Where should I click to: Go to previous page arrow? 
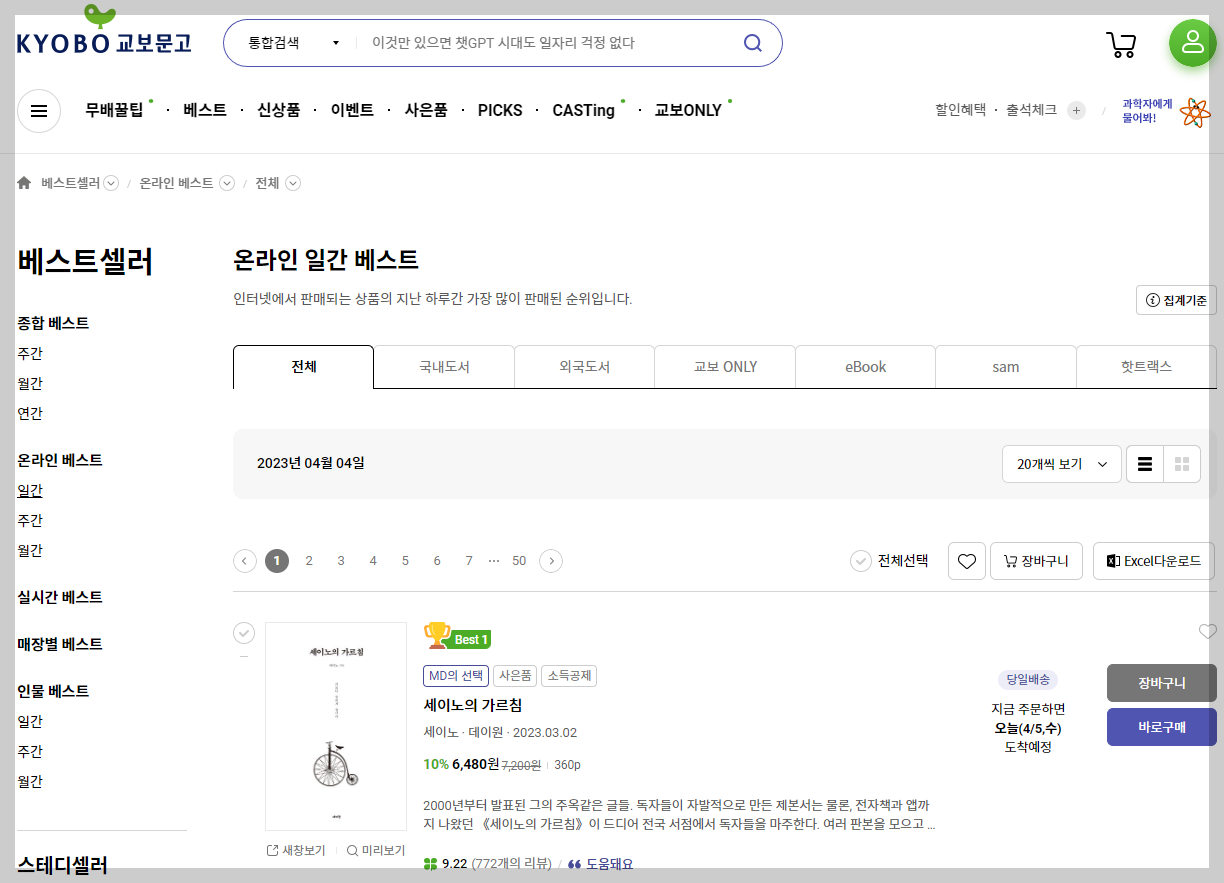tap(245, 561)
